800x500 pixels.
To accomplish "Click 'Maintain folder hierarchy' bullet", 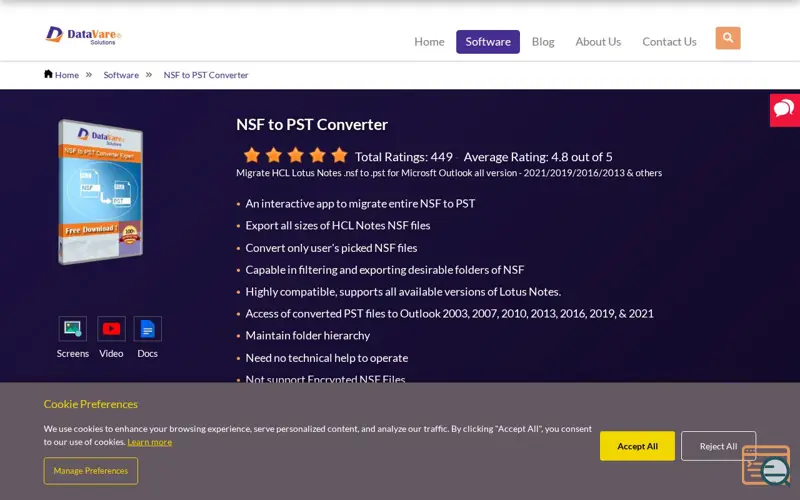I will pos(308,335).
